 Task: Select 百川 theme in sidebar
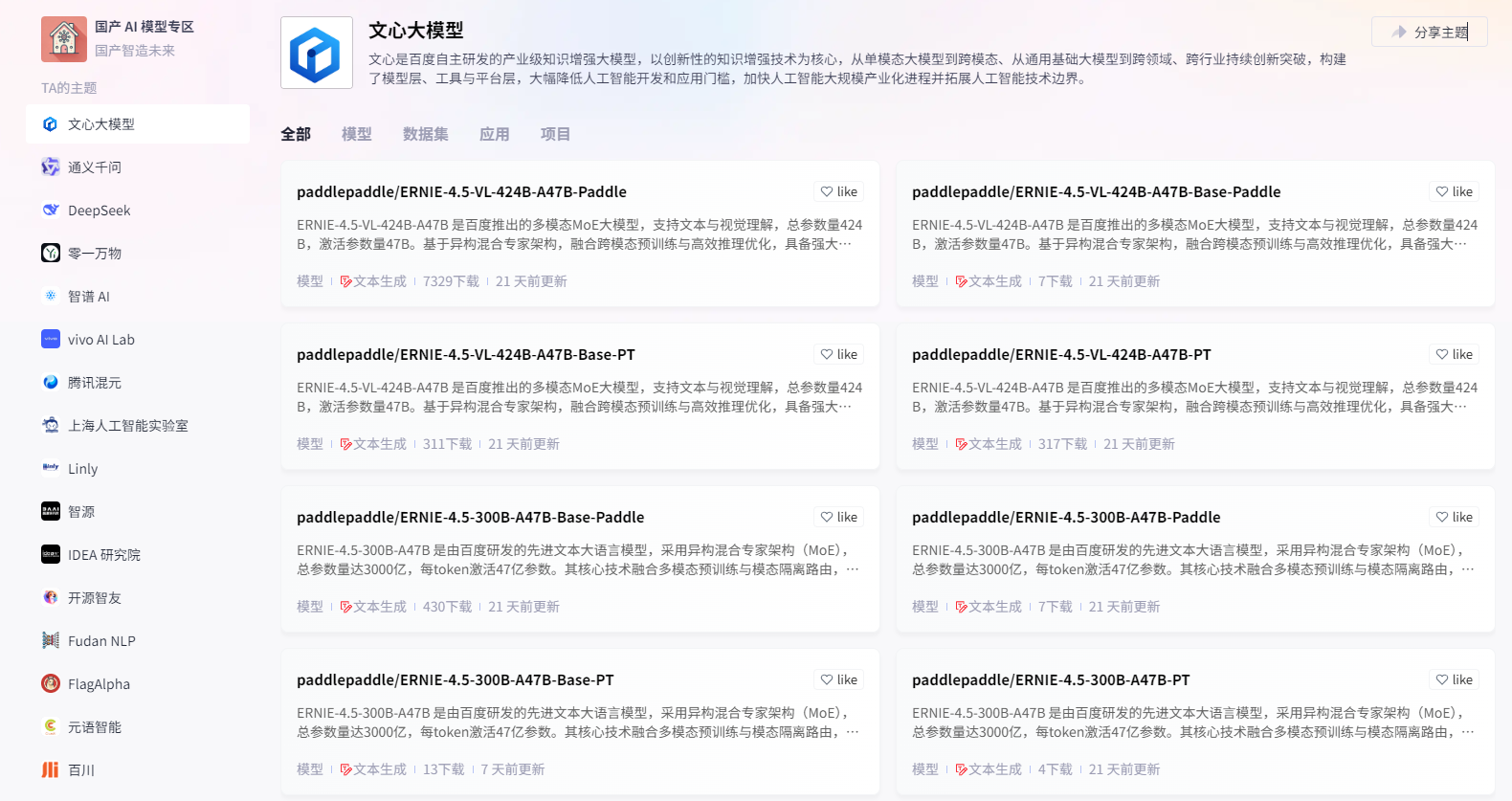pos(138,769)
